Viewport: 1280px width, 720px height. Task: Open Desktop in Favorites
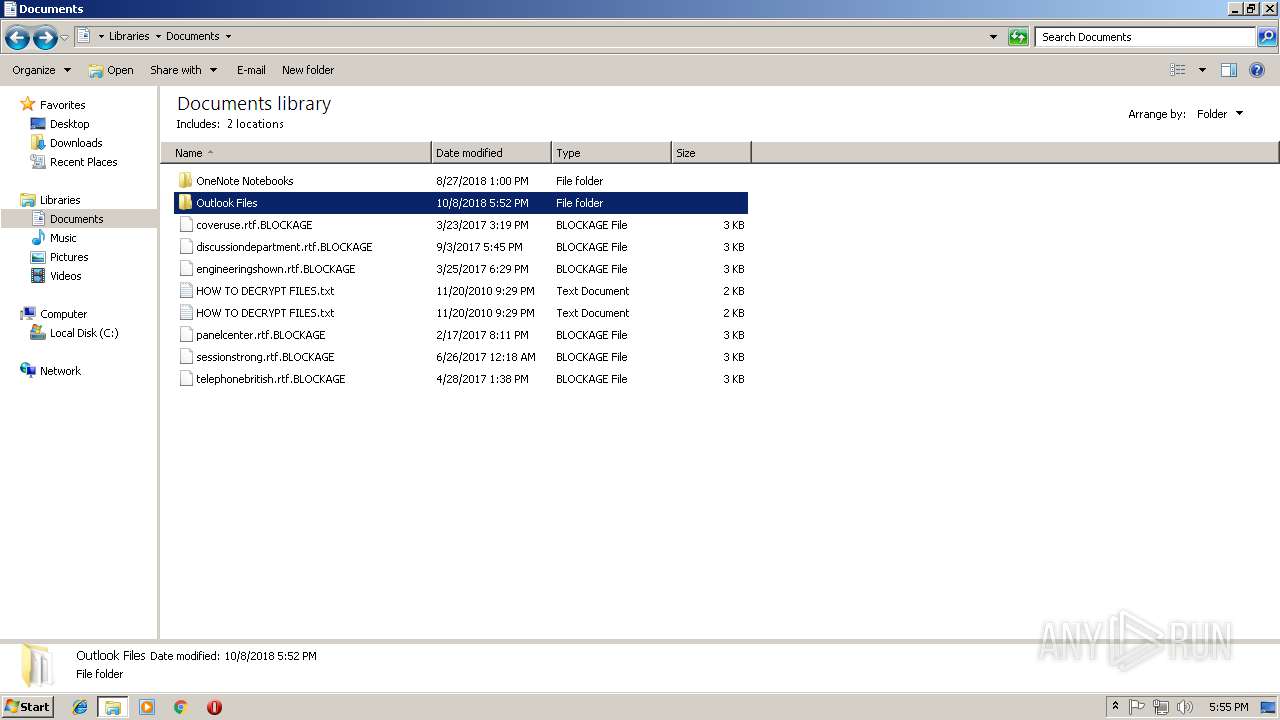[69, 124]
